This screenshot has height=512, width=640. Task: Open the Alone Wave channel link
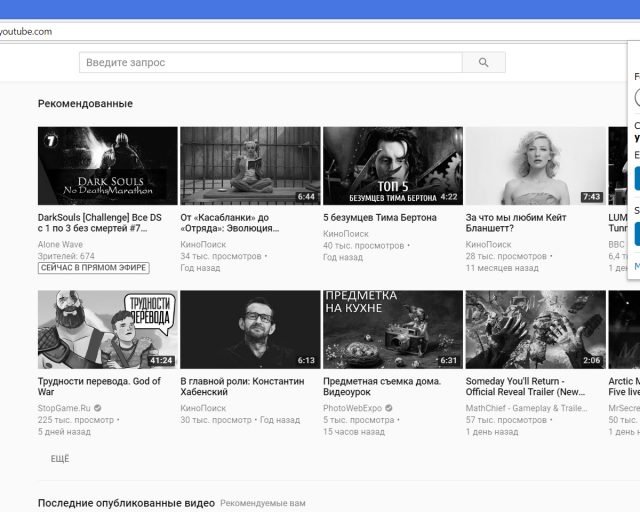click(60, 245)
